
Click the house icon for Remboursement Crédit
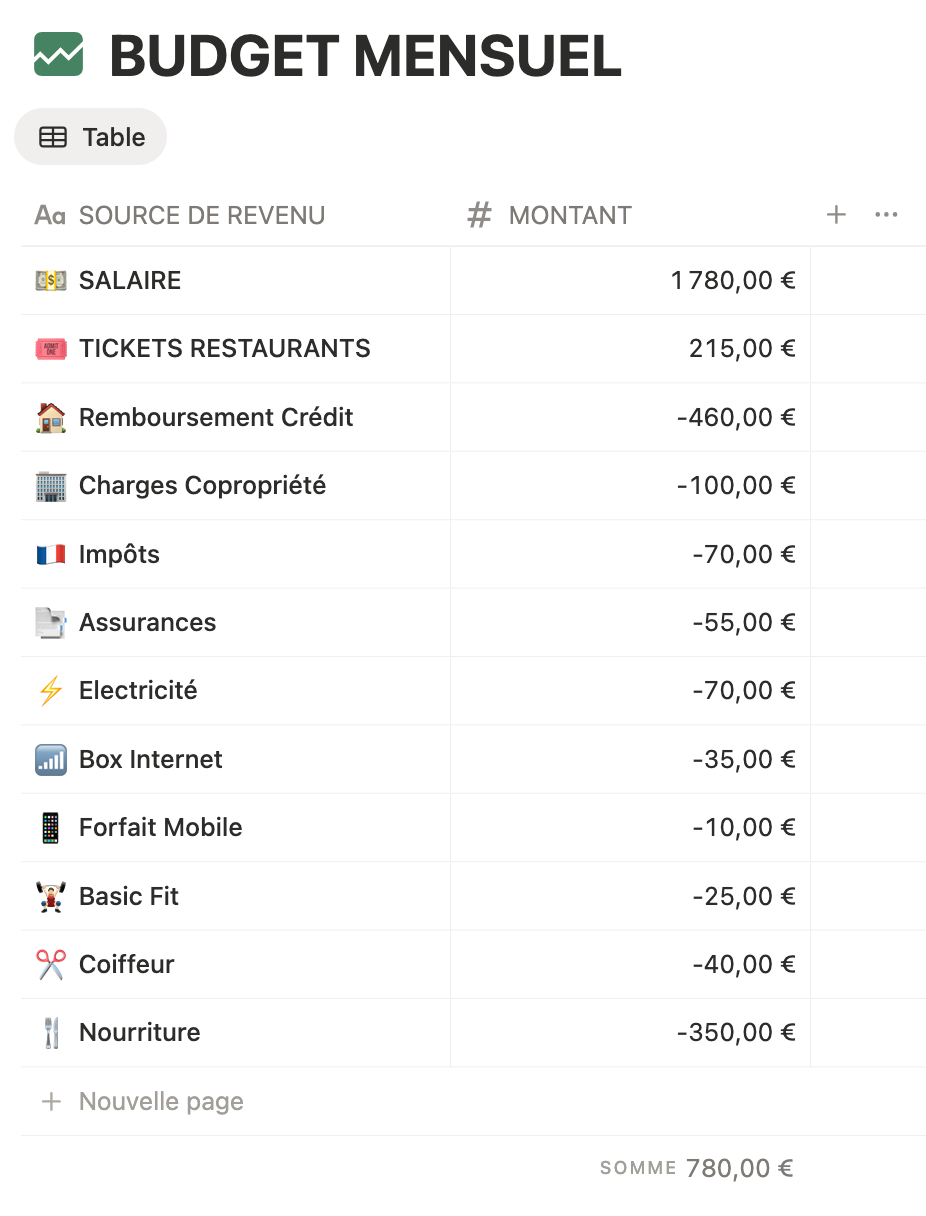(50, 417)
